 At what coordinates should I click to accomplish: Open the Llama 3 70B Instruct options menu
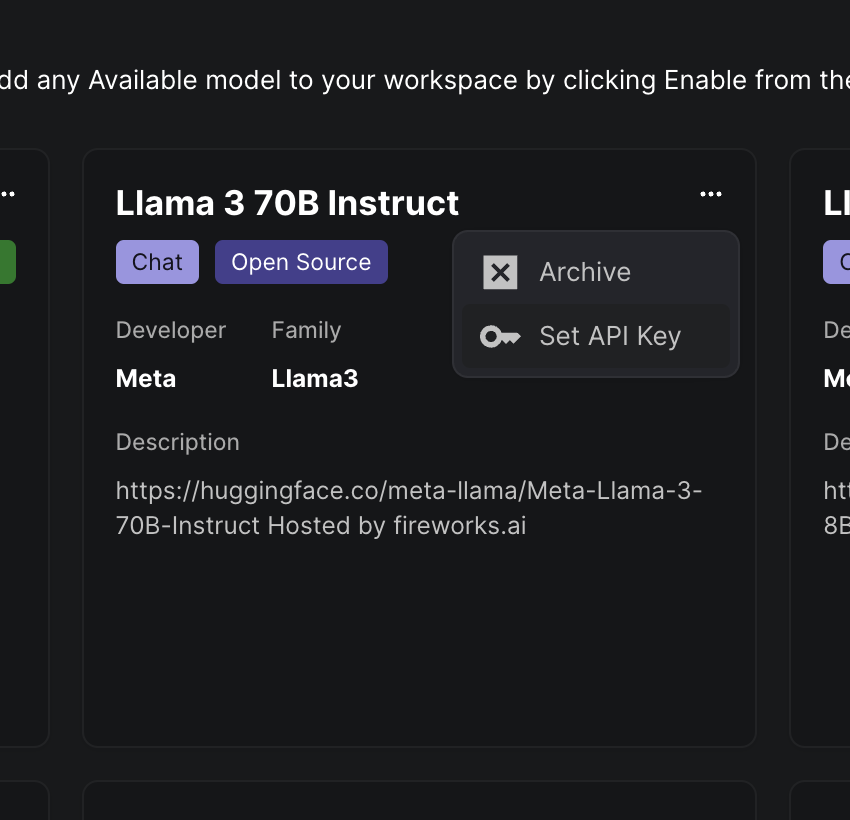[x=711, y=195]
